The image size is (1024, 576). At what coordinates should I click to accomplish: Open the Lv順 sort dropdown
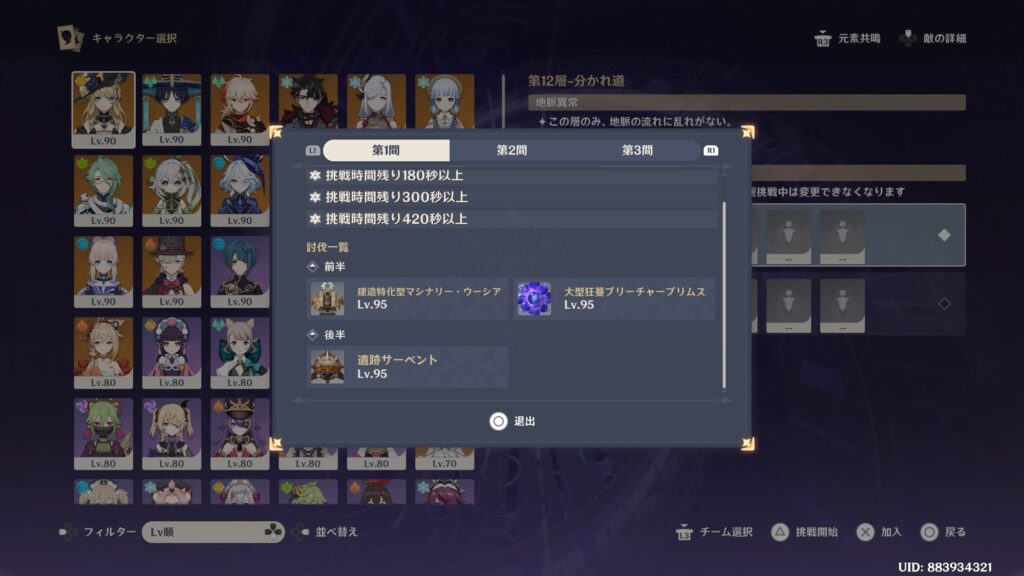coord(213,532)
